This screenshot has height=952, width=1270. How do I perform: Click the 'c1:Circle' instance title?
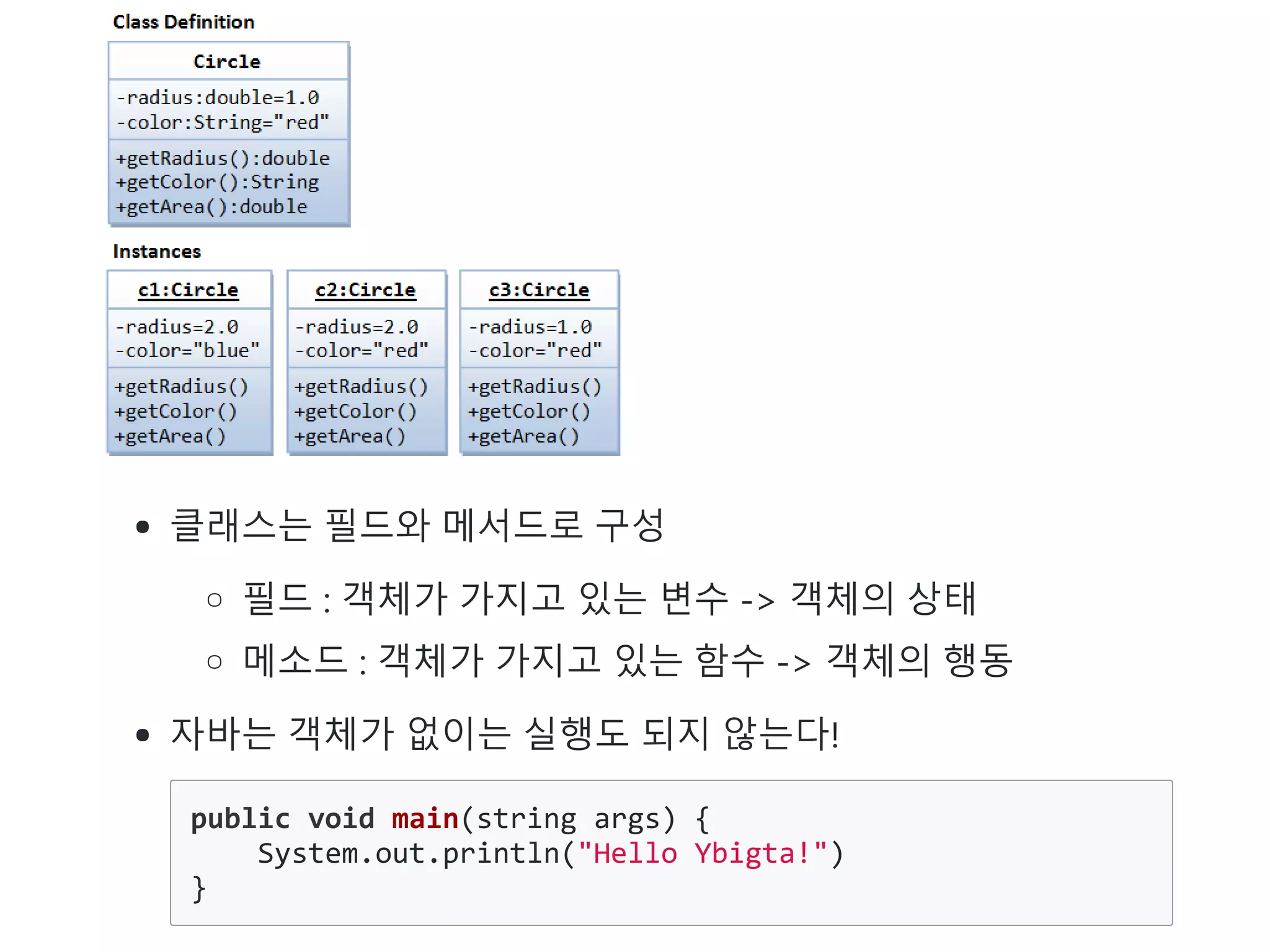tap(189, 290)
